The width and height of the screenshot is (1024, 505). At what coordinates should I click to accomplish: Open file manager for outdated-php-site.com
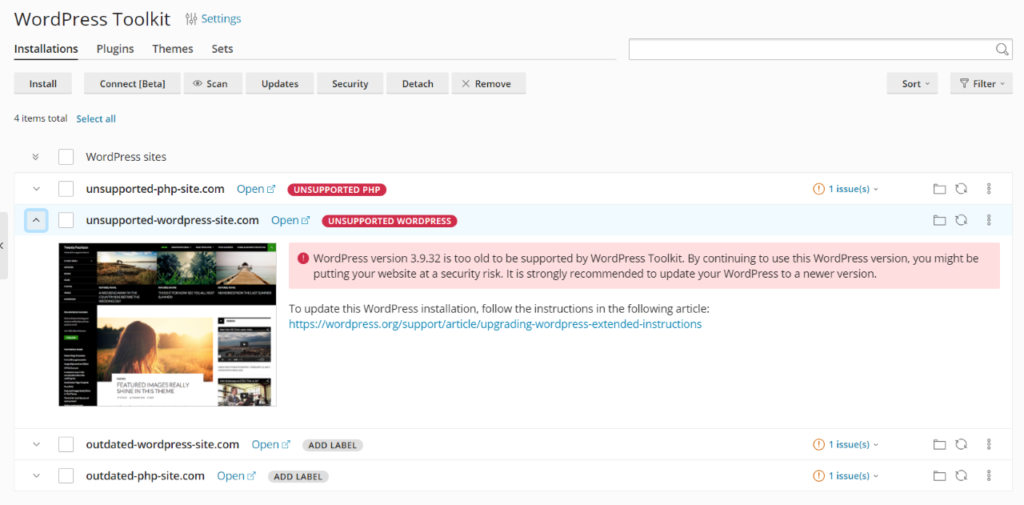point(939,476)
